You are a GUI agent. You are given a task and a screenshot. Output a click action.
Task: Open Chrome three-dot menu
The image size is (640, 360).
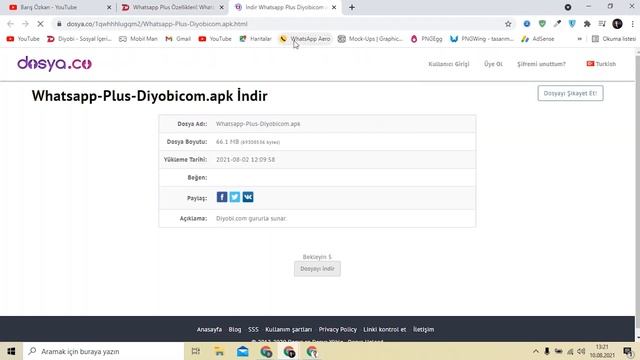coord(632,24)
